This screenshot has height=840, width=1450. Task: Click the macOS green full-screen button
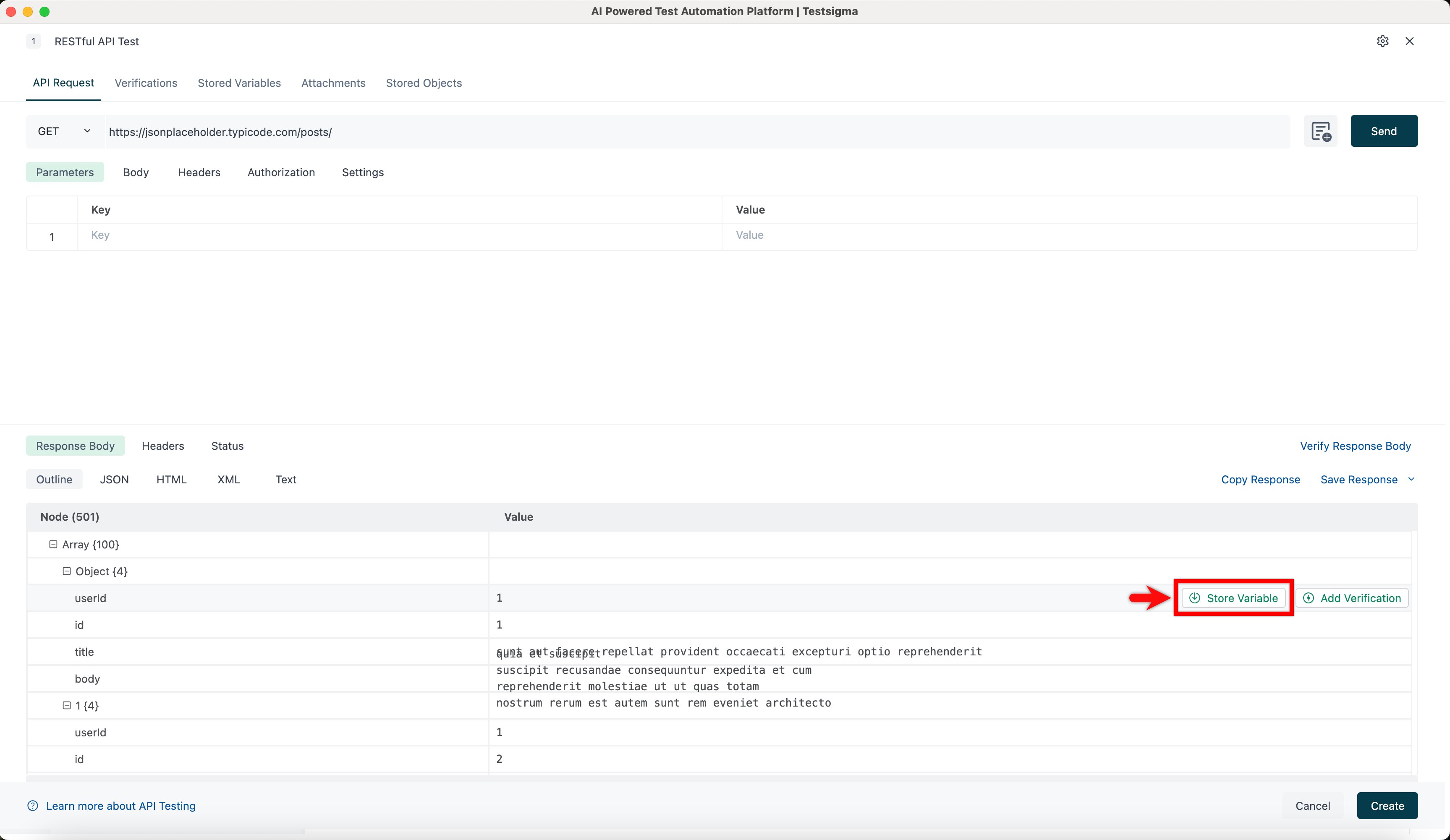coord(45,11)
